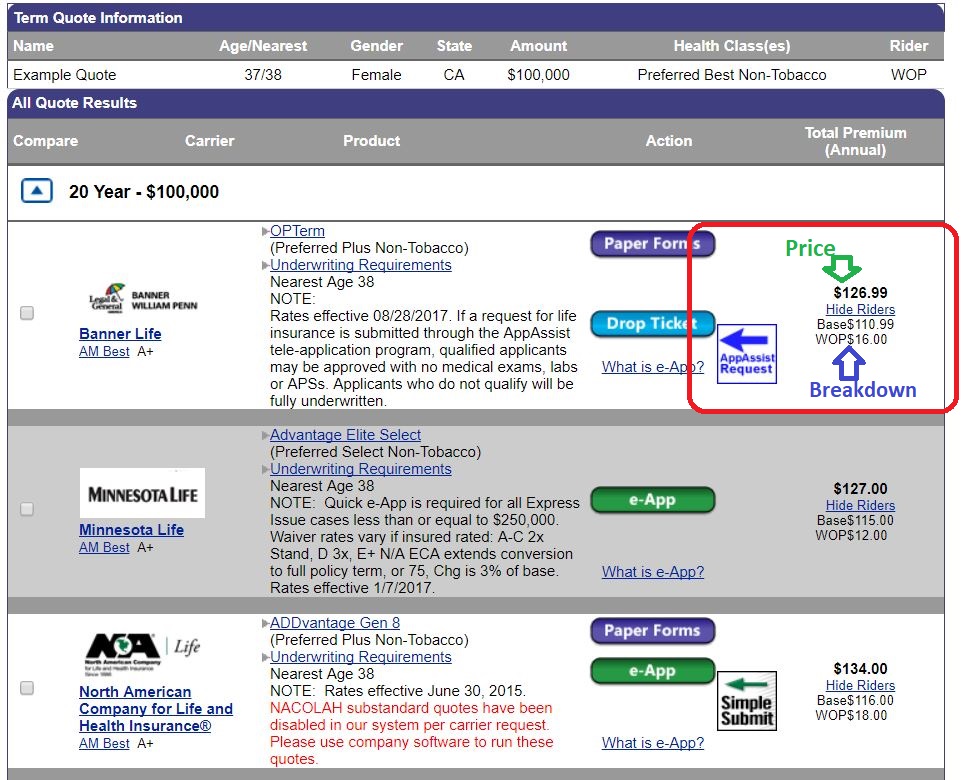Image resolution: width=963 pixels, height=780 pixels.
Task: Click the Minnesota Life e-App button
Action: (x=652, y=500)
